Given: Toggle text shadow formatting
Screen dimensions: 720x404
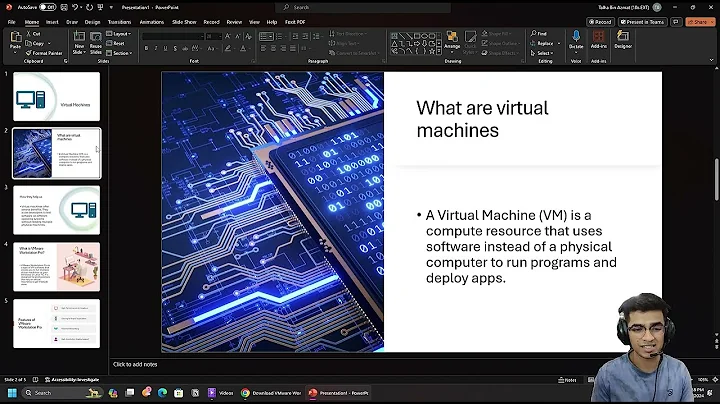Looking at the screenshot, I should tap(175, 48).
